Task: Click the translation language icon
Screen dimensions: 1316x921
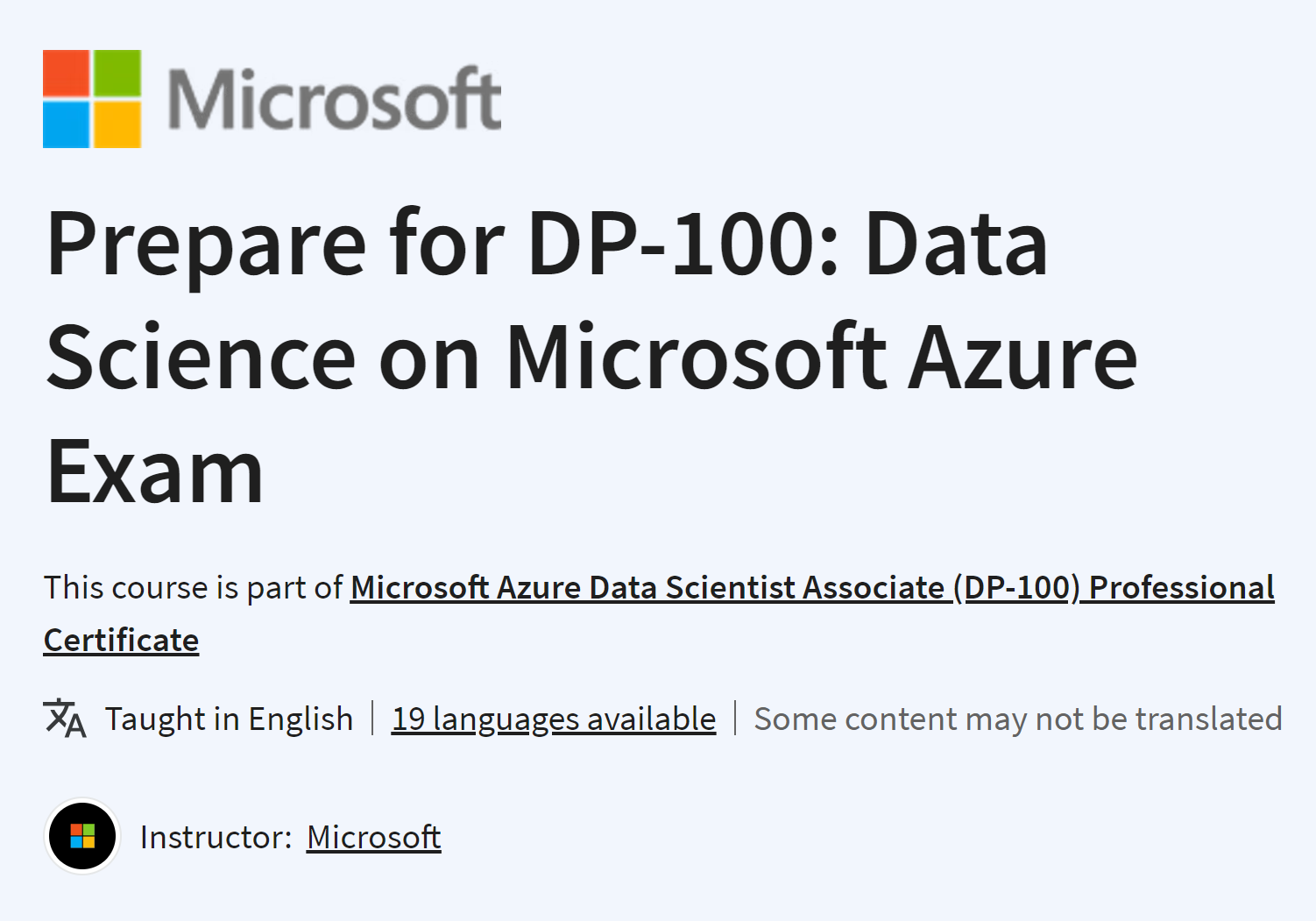Action: [65, 718]
